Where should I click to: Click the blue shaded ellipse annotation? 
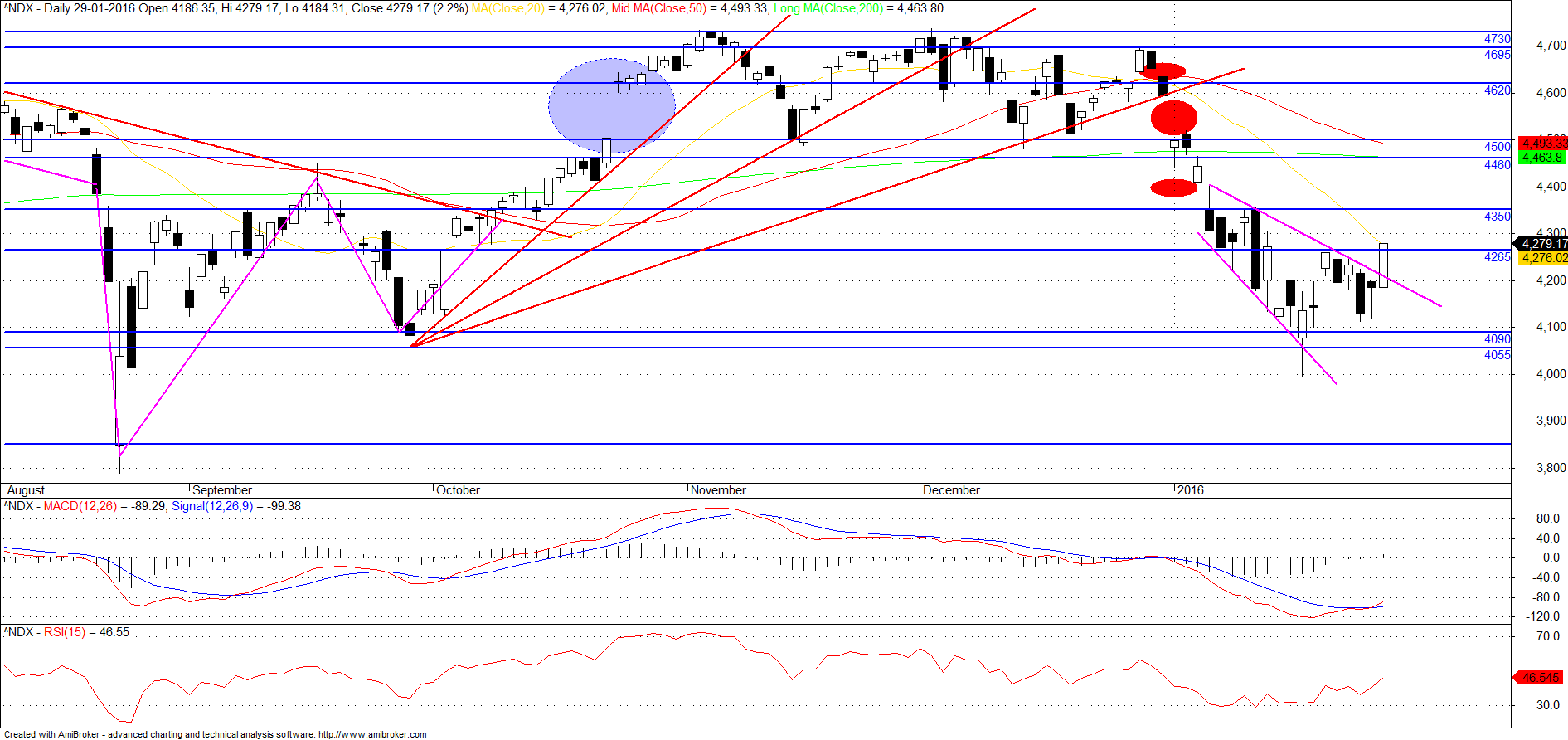pyautogui.click(x=612, y=105)
